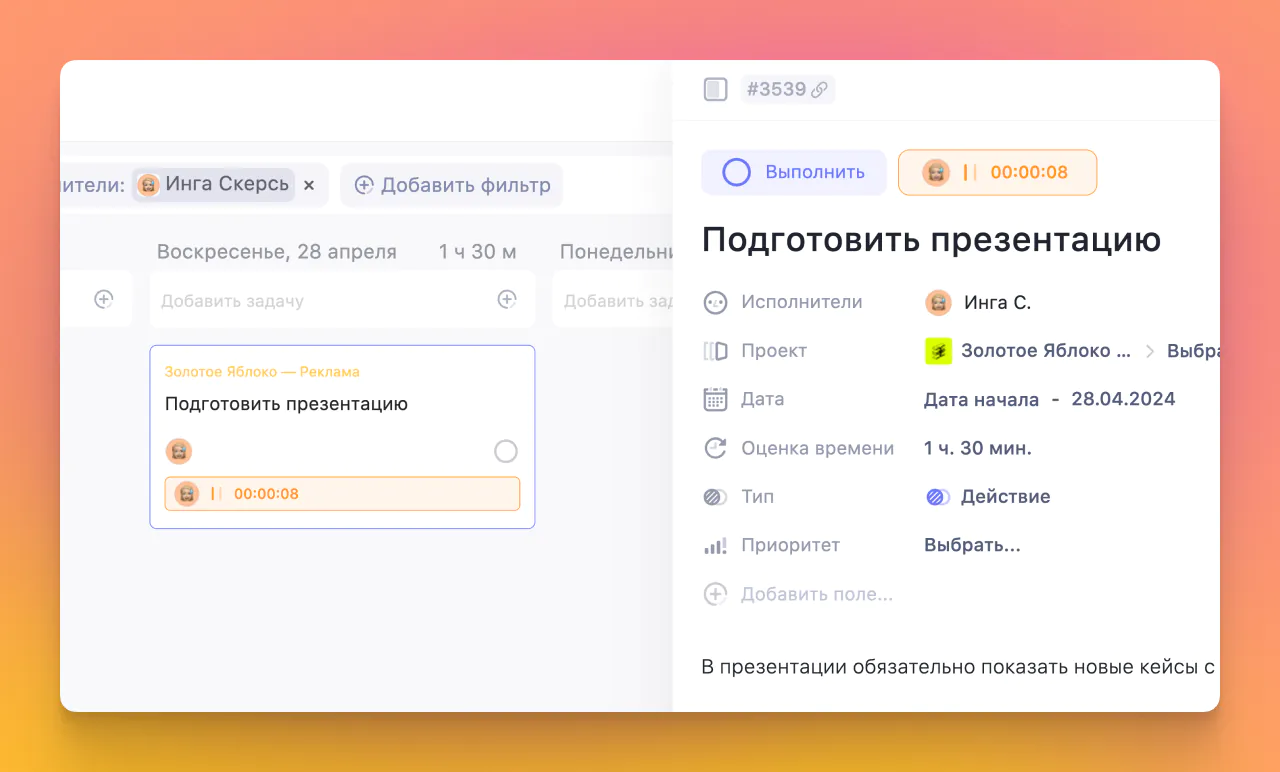Click the circle inside Выполнить button
1280x772 pixels.
(736, 172)
